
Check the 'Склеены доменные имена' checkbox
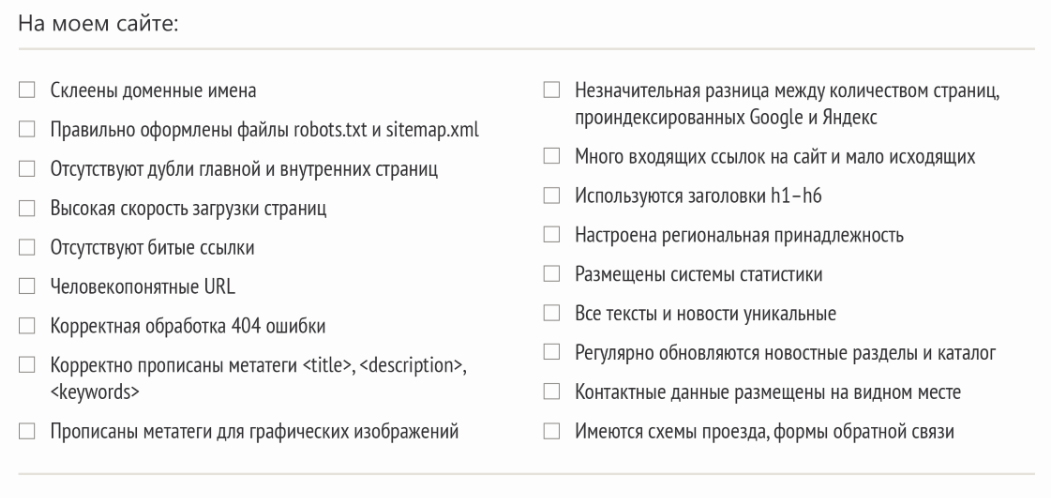(27, 90)
